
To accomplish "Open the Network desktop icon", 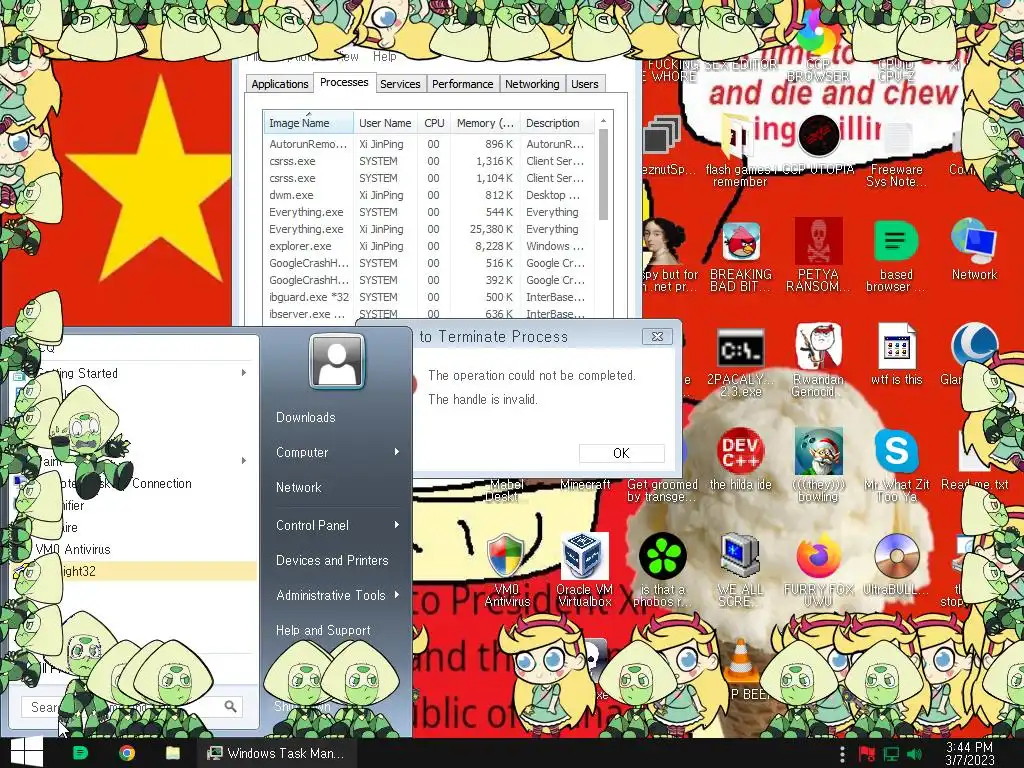I will click(x=974, y=242).
